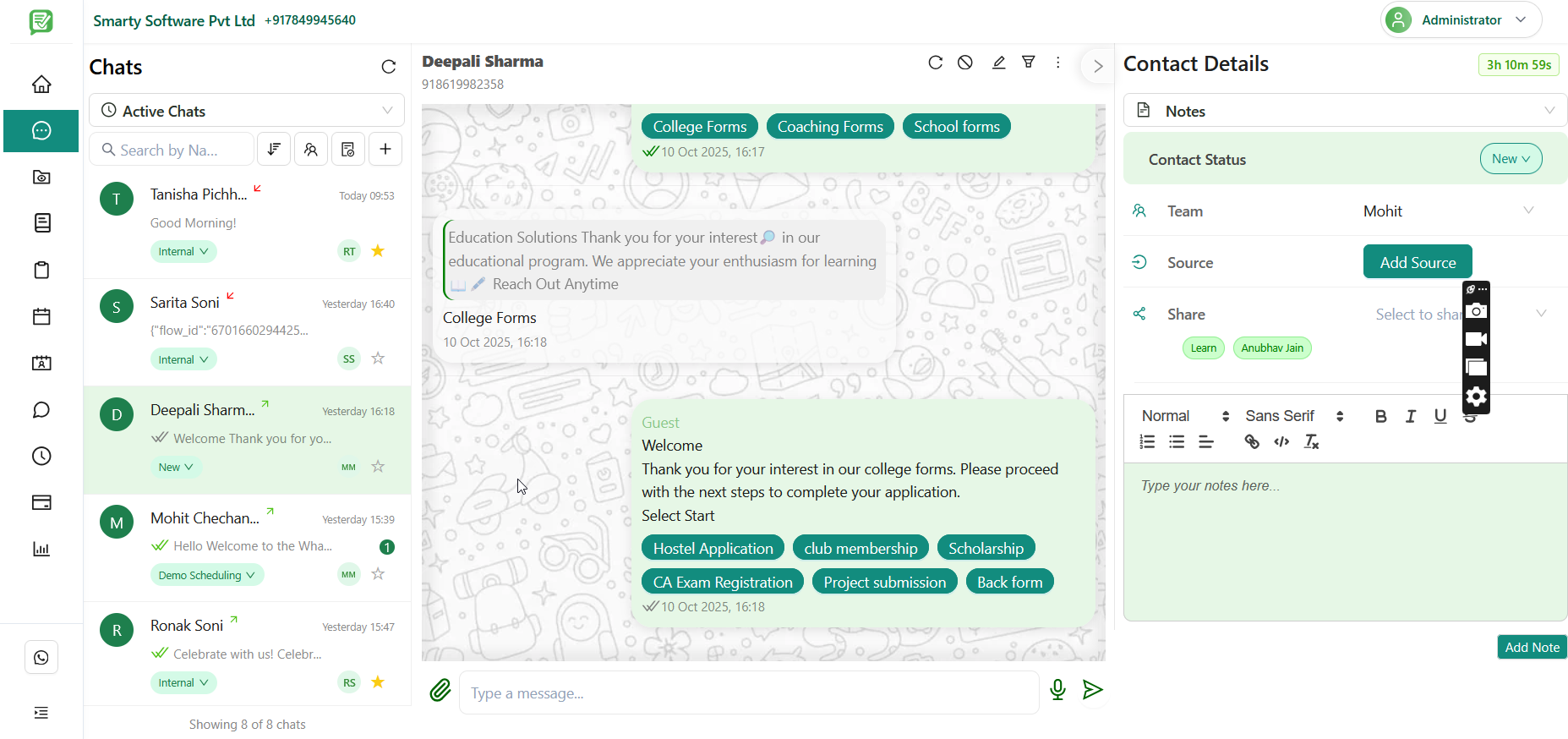Open the Team dropdown showing Mohit
This screenshot has height=739, width=1568.
click(x=1449, y=211)
